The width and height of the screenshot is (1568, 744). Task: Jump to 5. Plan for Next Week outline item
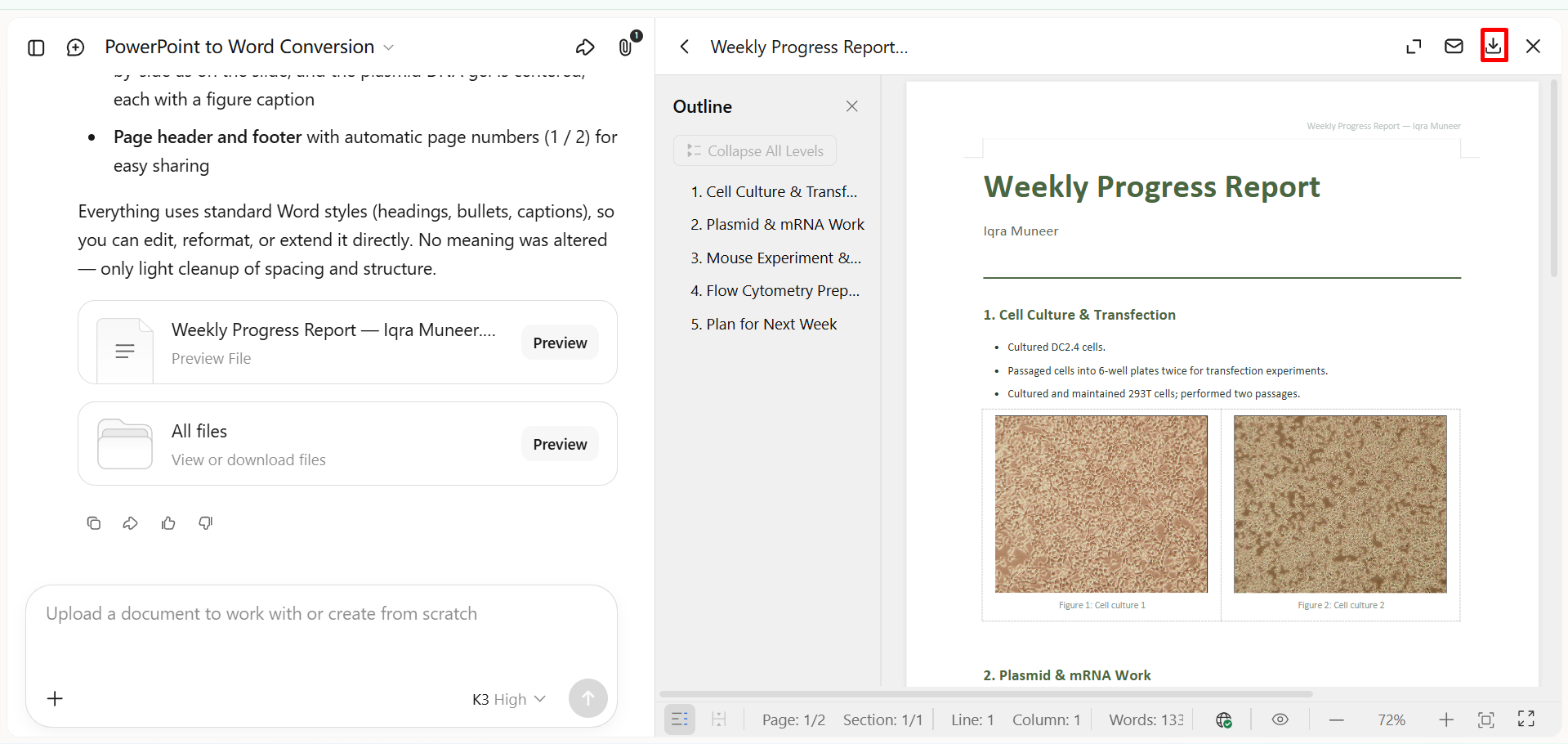click(763, 324)
